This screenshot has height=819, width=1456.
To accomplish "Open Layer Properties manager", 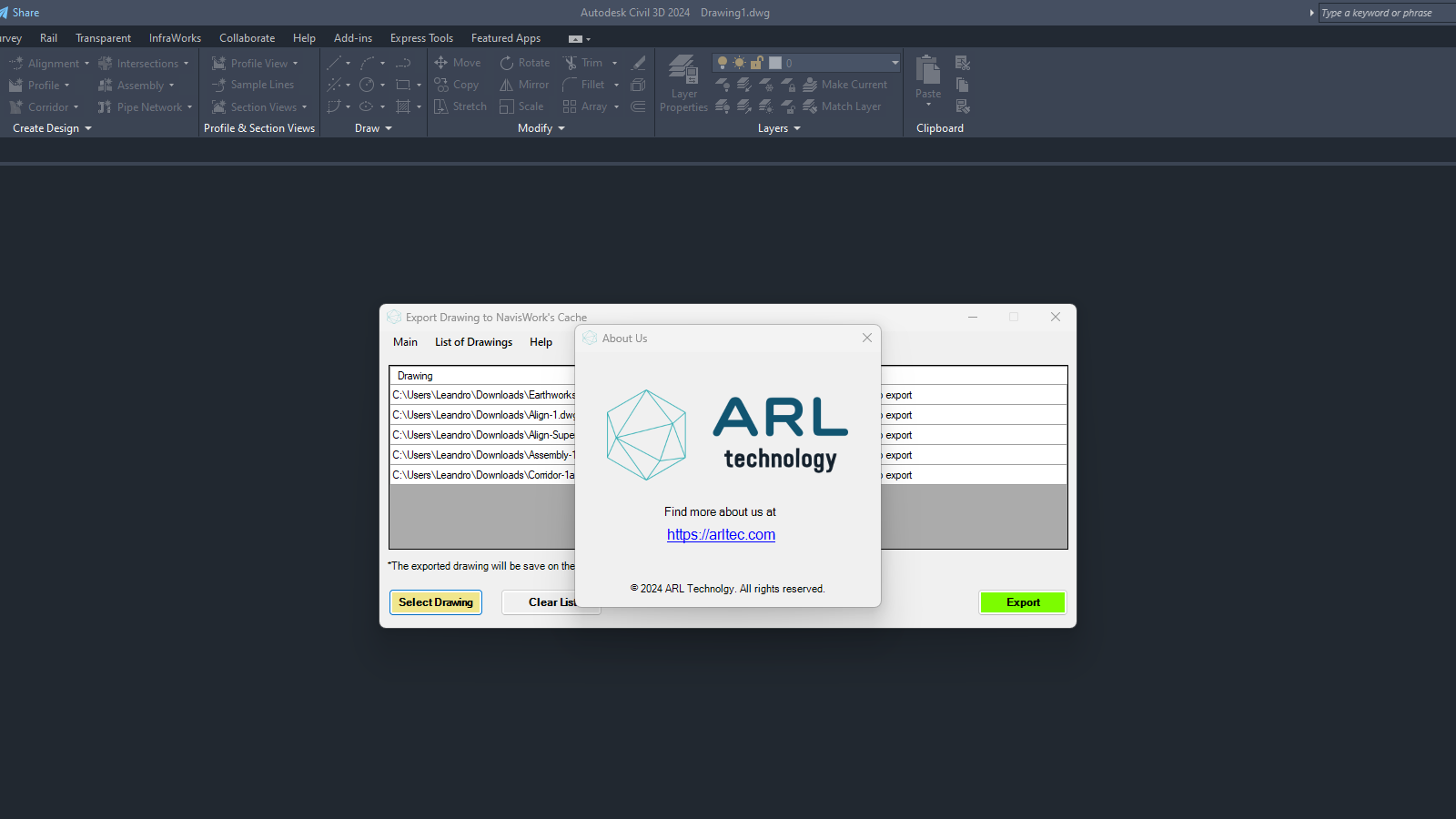I will coord(683,83).
